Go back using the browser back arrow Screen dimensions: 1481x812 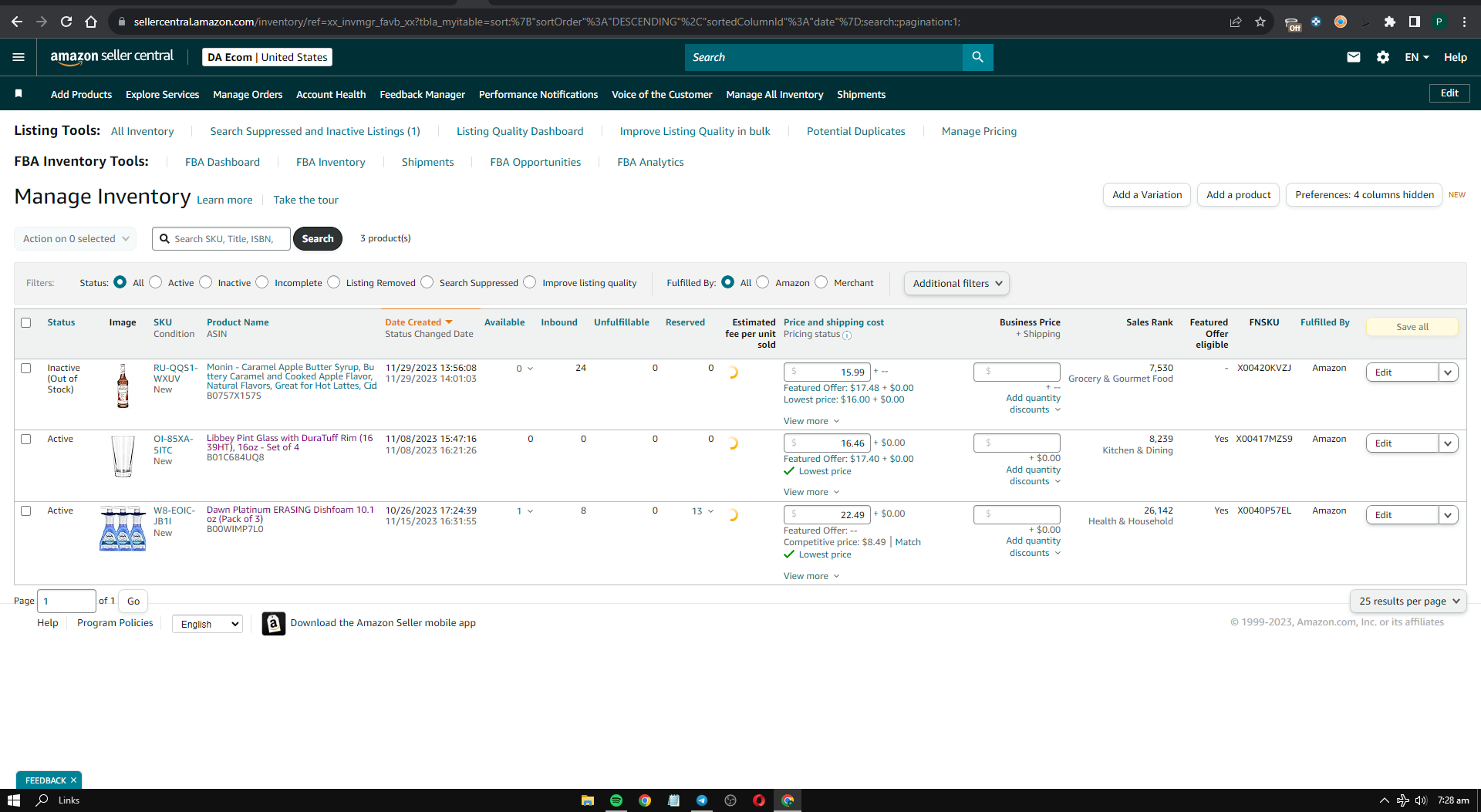17,22
